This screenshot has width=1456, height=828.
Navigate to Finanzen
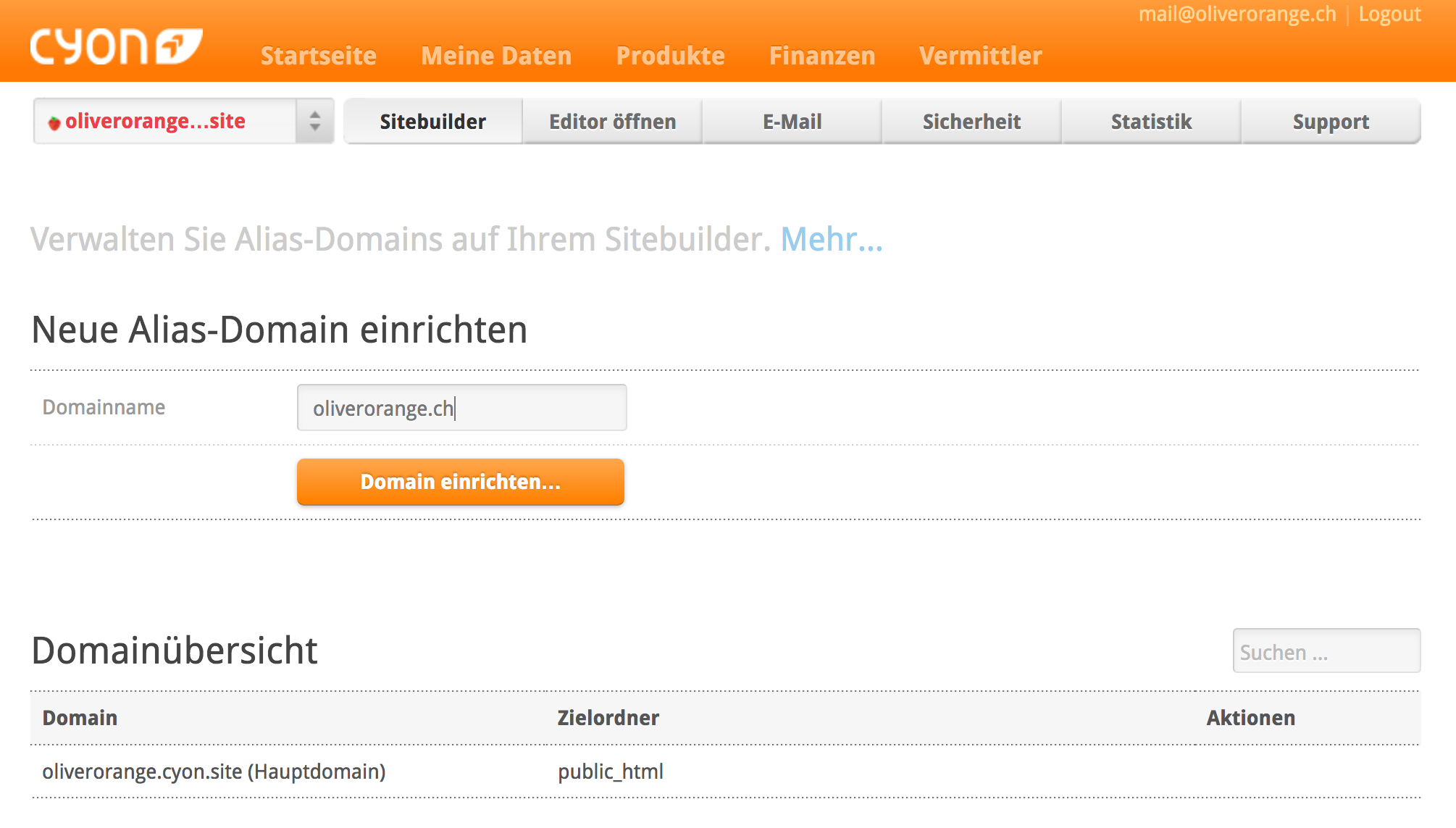821,56
